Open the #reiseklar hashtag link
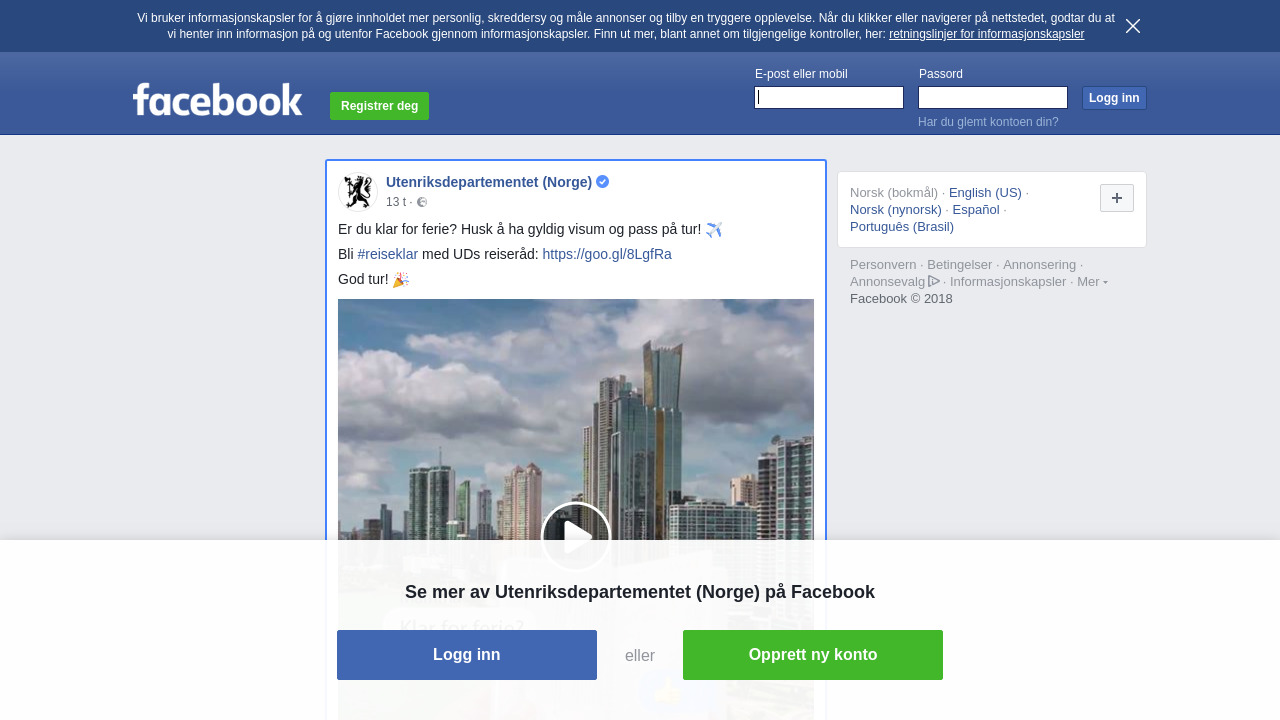The height and width of the screenshot is (720, 1280). click(x=388, y=254)
